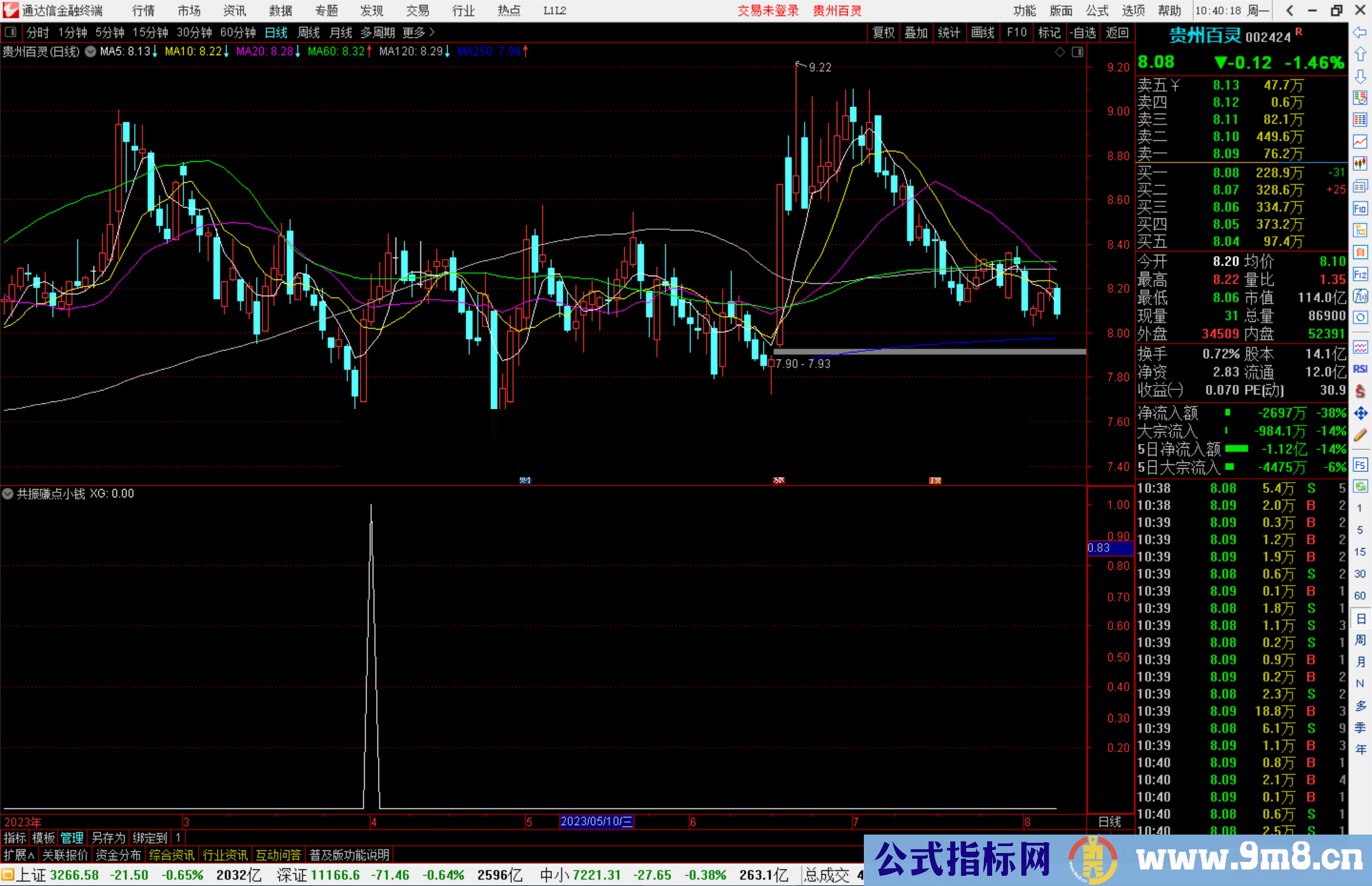
Task: Click the f(x) formula icon in sidebar
Action: coord(1360,296)
